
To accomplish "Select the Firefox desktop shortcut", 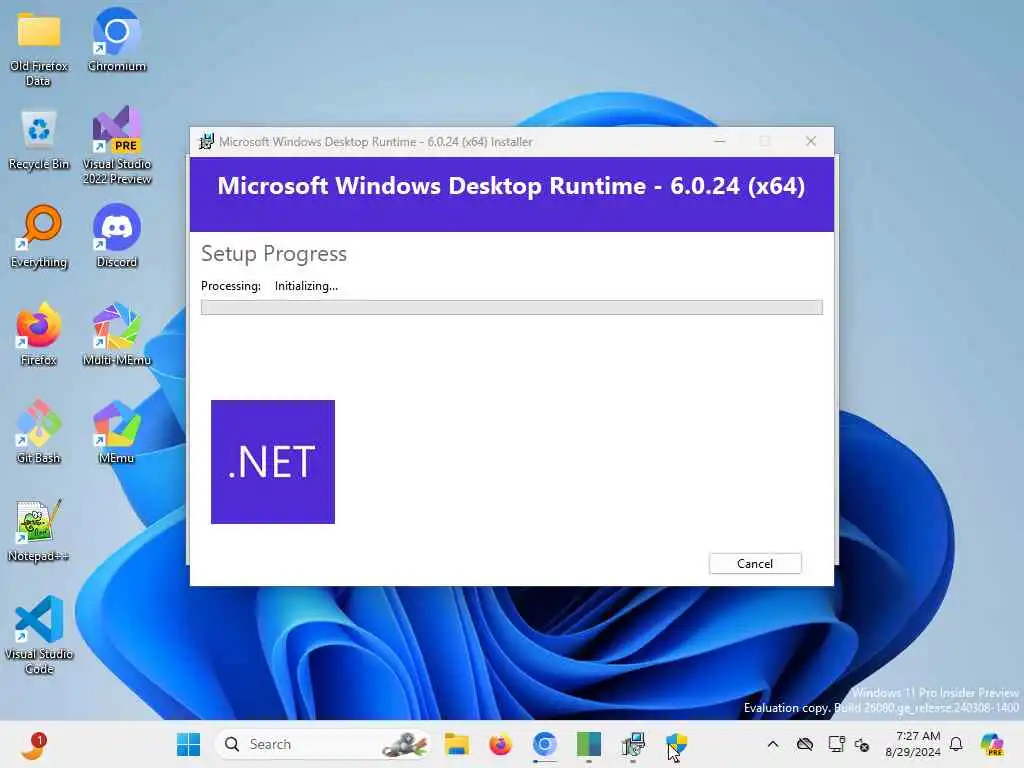I will coord(39,334).
